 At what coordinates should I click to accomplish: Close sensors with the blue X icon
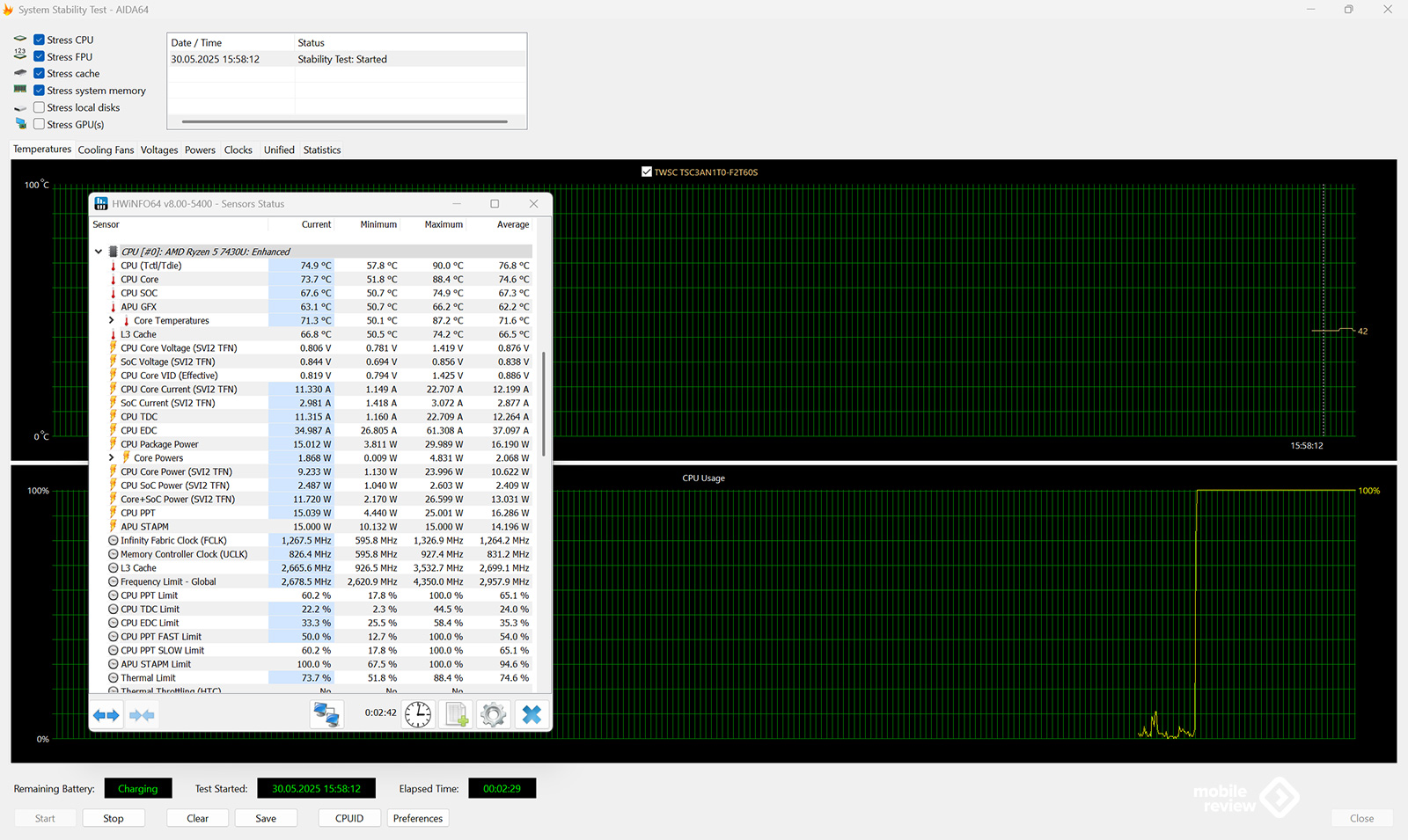(532, 714)
